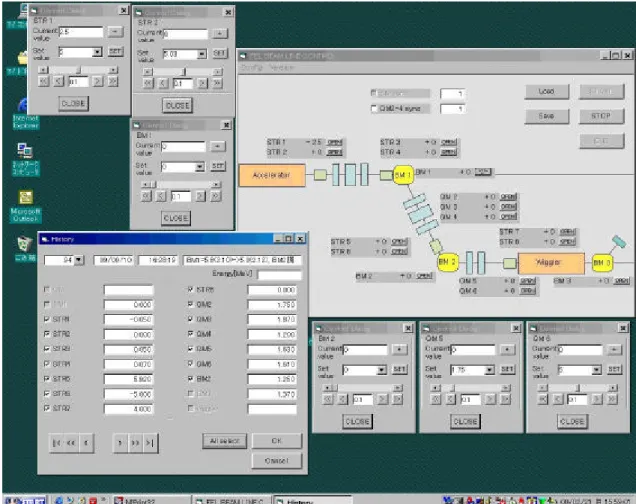The width and height of the screenshot is (636, 504).
Task: Open Set value dropdown in STR 1 dialog
Action: (x=97, y=52)
